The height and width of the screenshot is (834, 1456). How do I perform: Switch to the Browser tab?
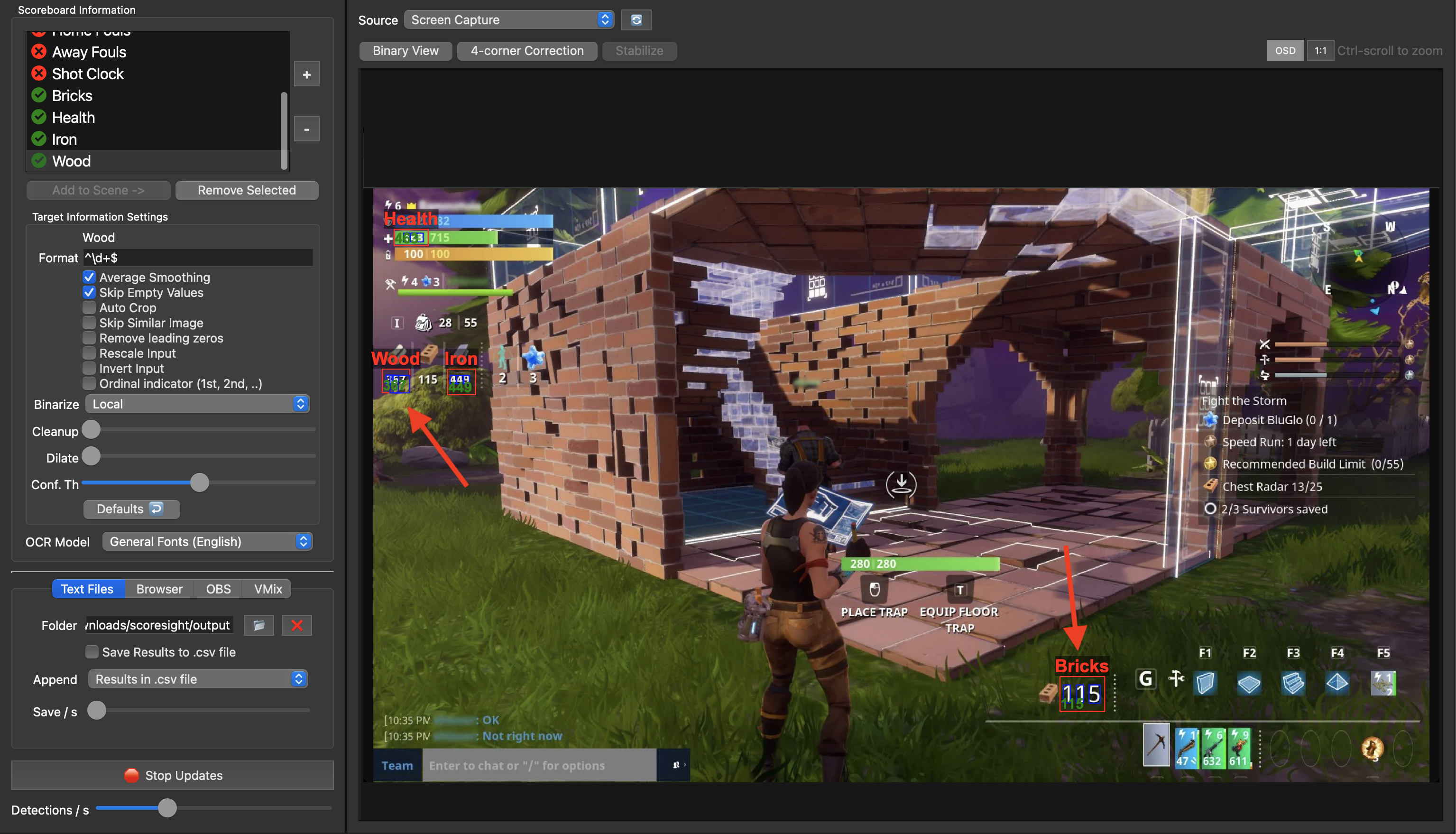159,589
